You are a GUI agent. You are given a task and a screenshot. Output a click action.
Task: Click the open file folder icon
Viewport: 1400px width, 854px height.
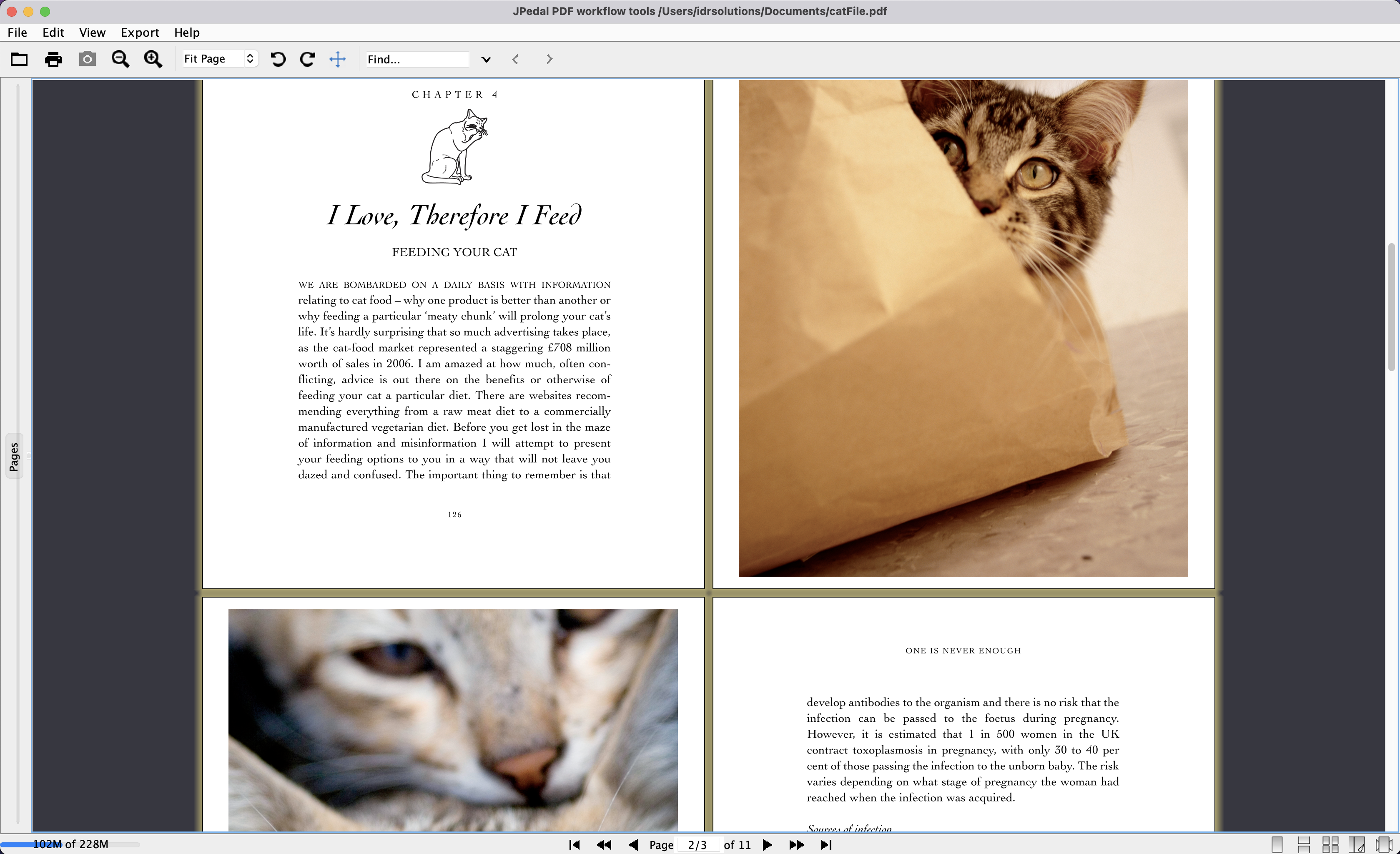click(19, 59)
